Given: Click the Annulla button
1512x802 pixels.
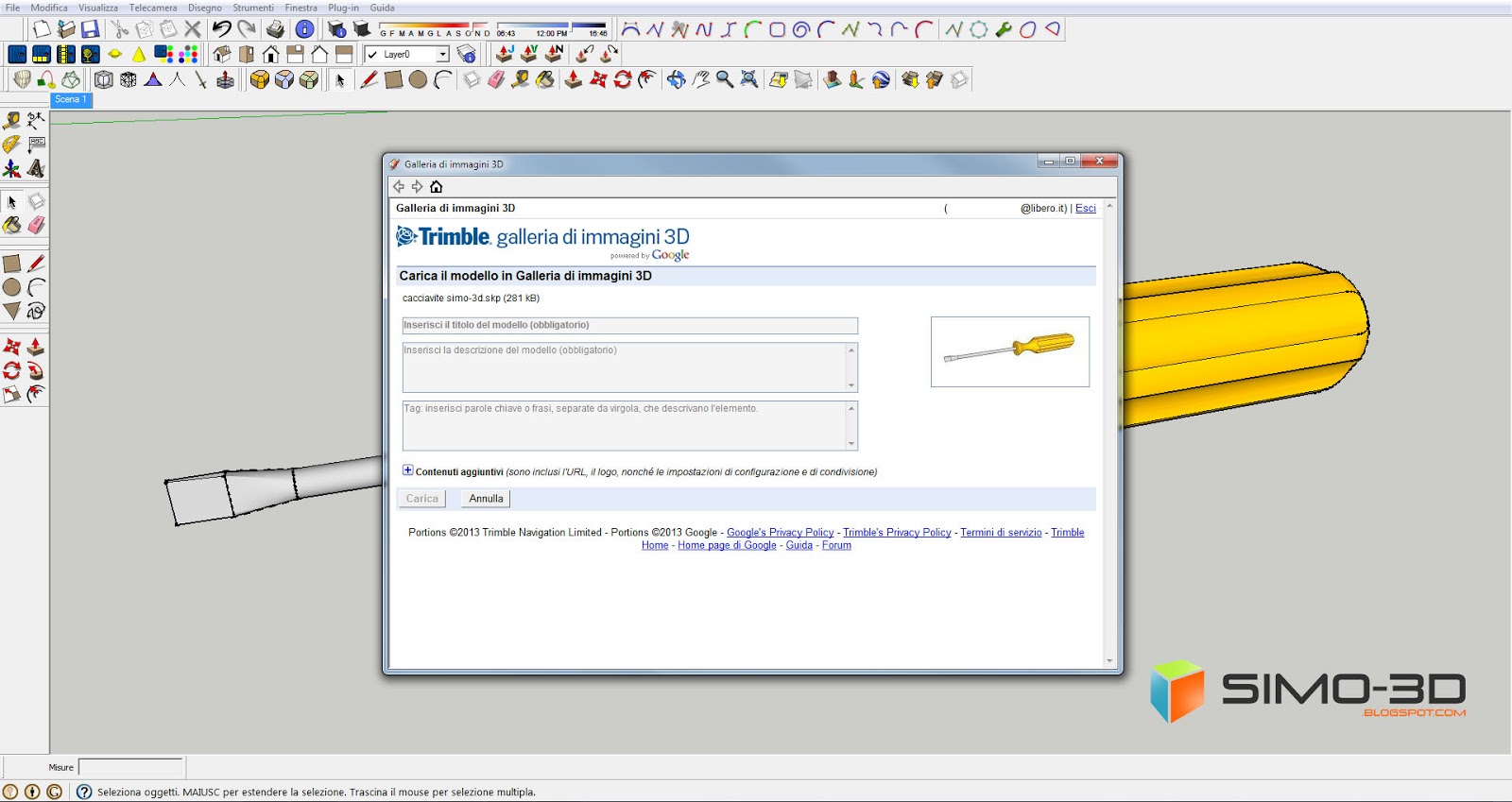Looking at the screenshot, I should click(486, 499).
